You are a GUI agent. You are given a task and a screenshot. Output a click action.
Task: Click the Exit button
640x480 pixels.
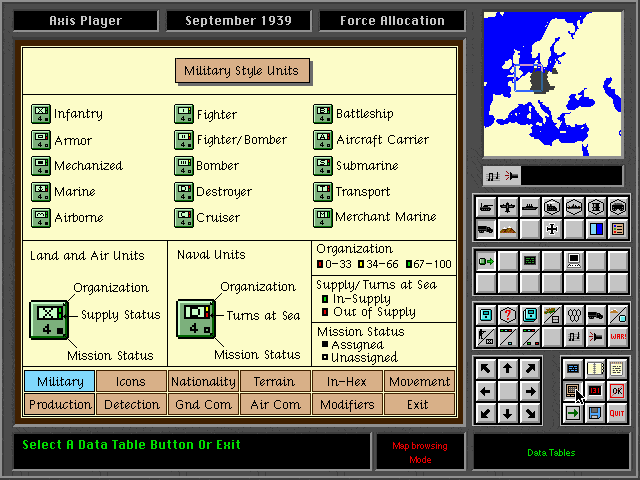(419, 404)
